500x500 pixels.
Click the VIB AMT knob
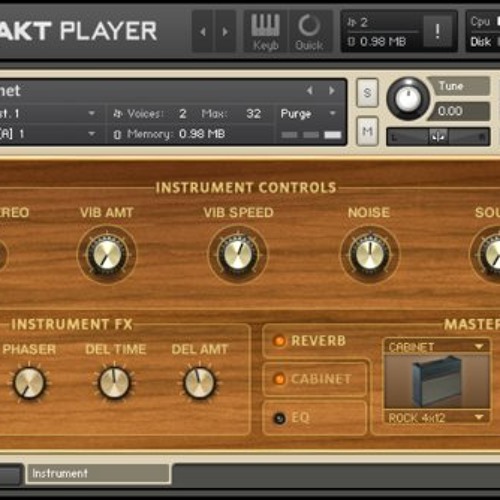pyautogui.click(x=107, y=255)
